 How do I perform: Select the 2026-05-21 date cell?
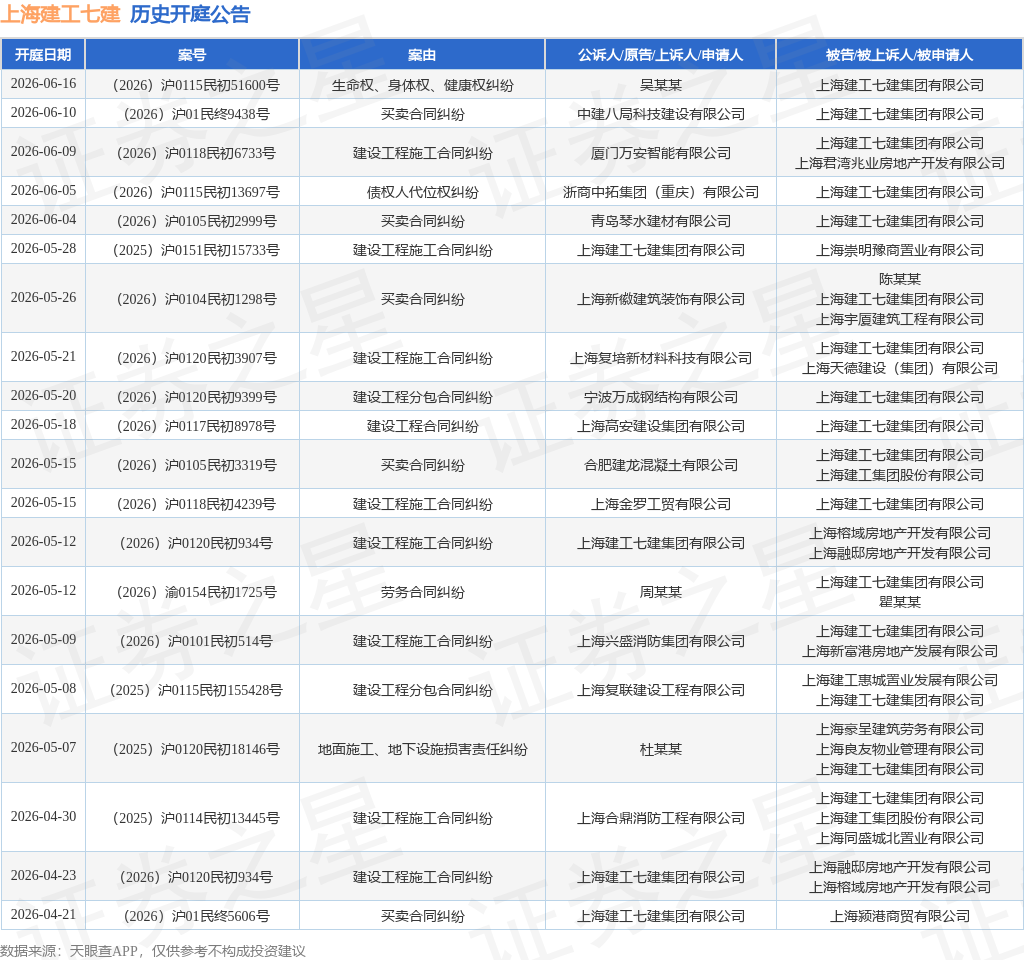43,357
